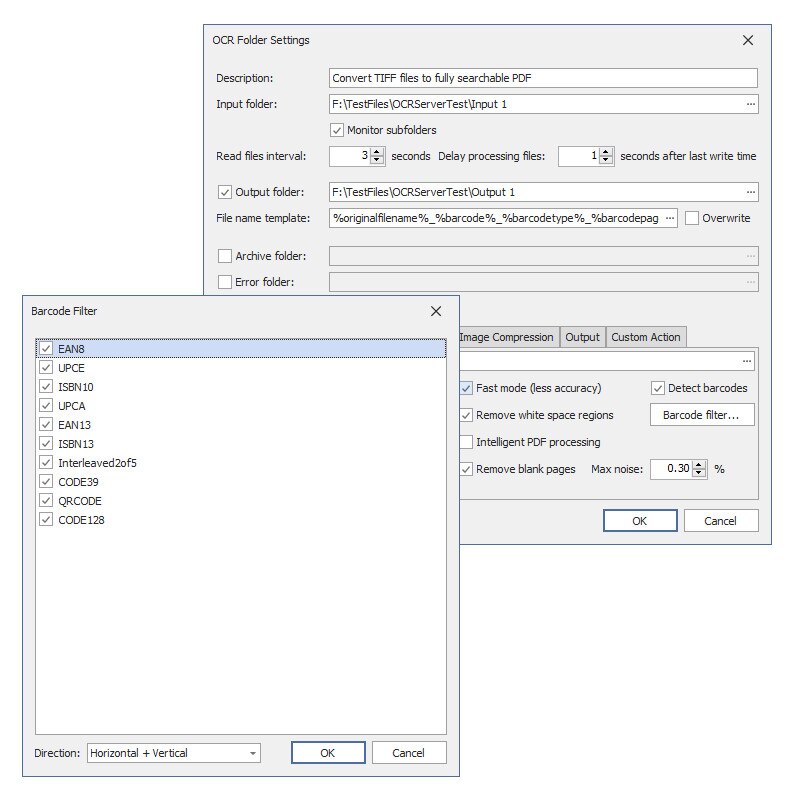
Task: Cancel the OCR Folder Settings window
Action: click(721, 521)
